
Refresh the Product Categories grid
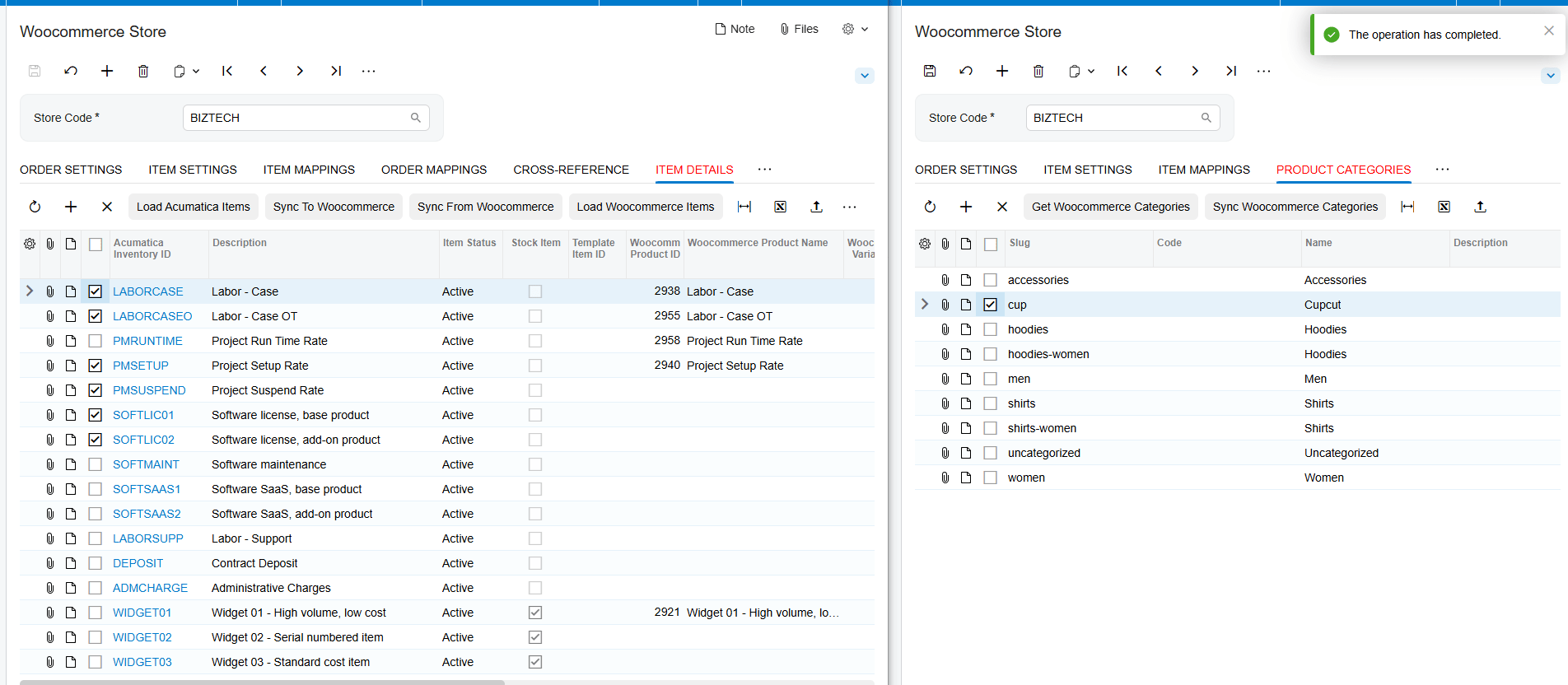pyautogui.click(x=930, y=207)
